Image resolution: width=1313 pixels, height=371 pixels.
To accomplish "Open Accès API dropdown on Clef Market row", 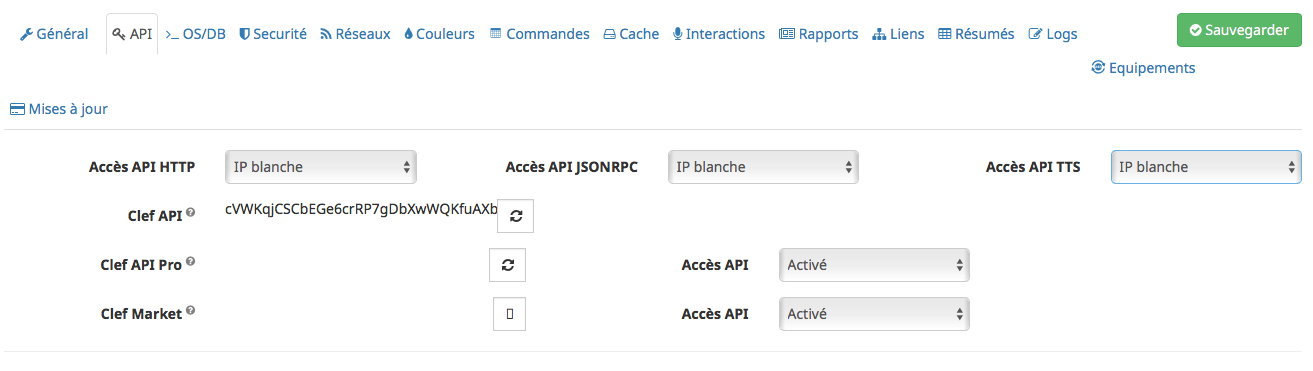I will (874, 313).
